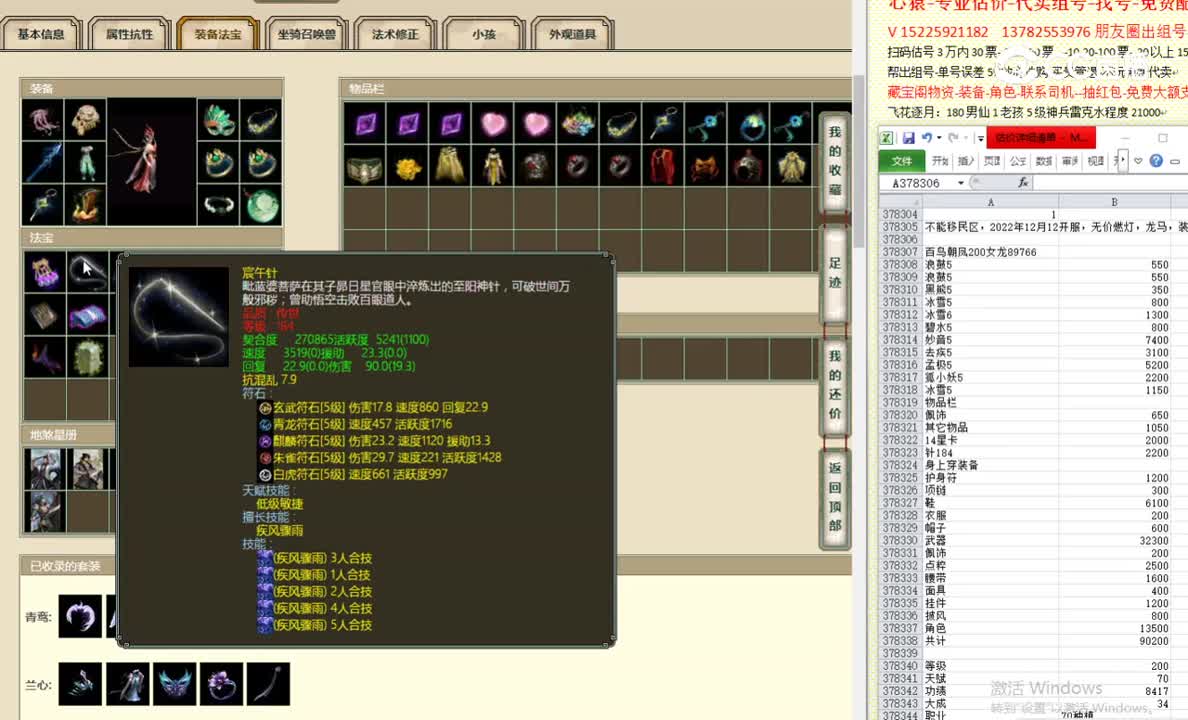View the character portrait in equipment panel

pos(152,162)
